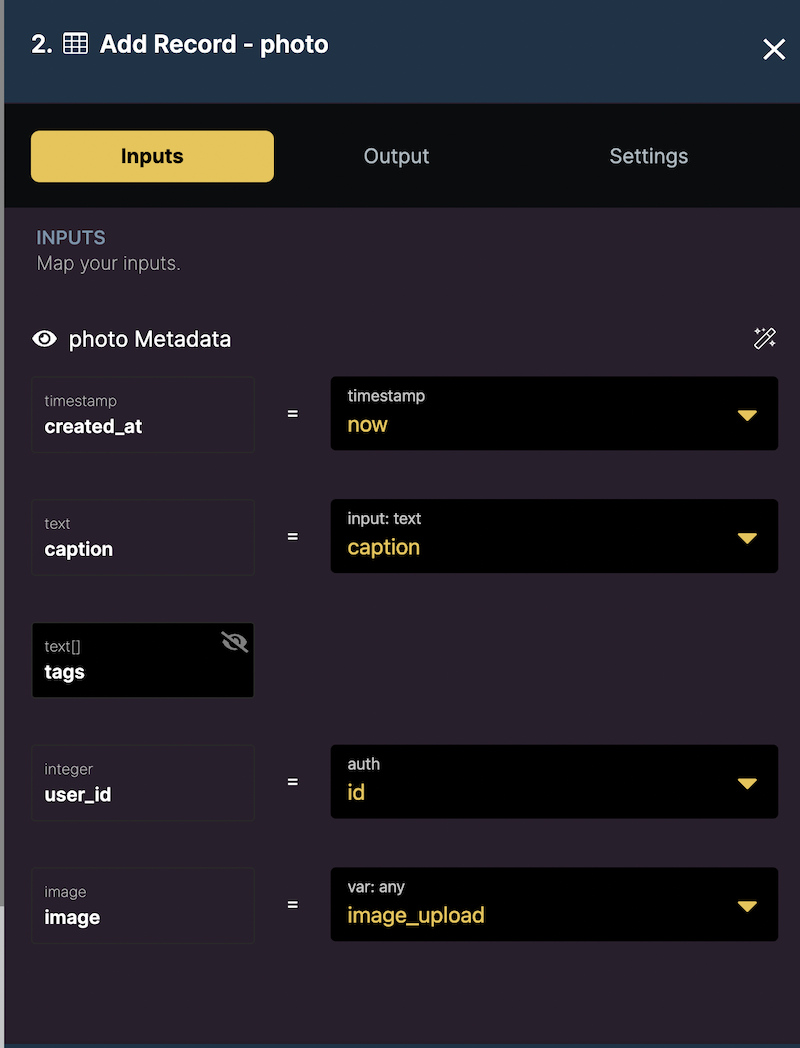Image resolution: width=800 pixels, height=1048 pixels.
Task: Select the Inputs tab
Action: 151,156
